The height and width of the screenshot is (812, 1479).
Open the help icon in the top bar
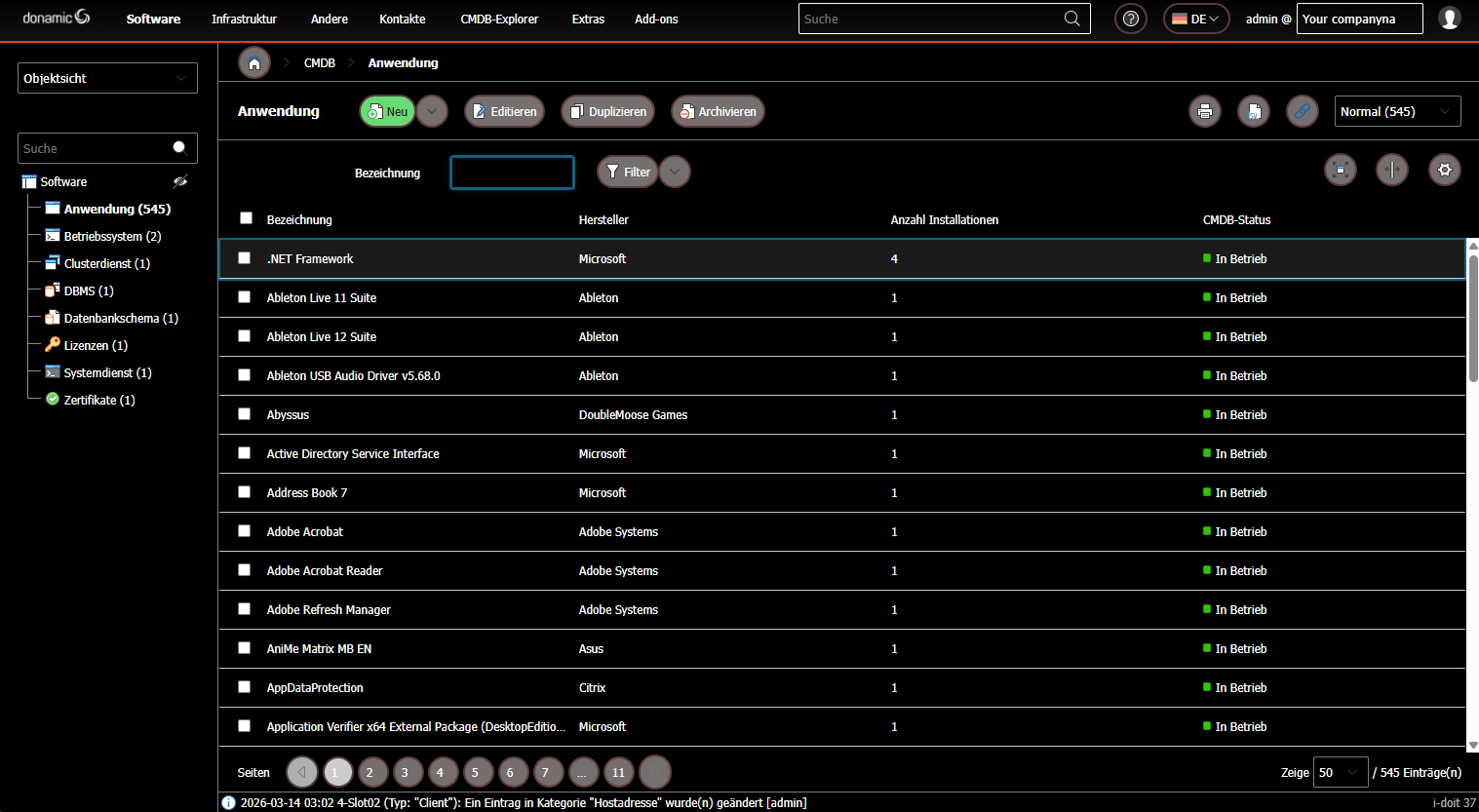click(1130, 19)
